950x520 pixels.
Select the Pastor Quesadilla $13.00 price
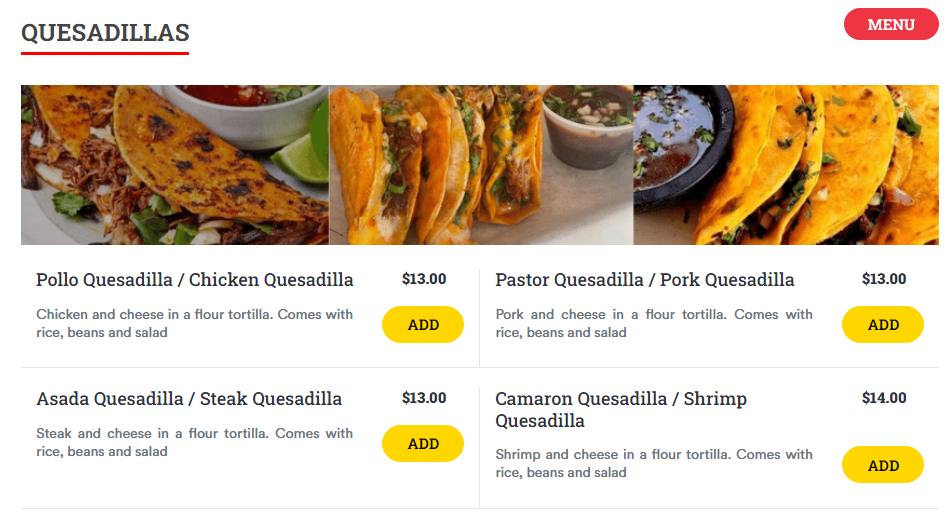[884, 279]
